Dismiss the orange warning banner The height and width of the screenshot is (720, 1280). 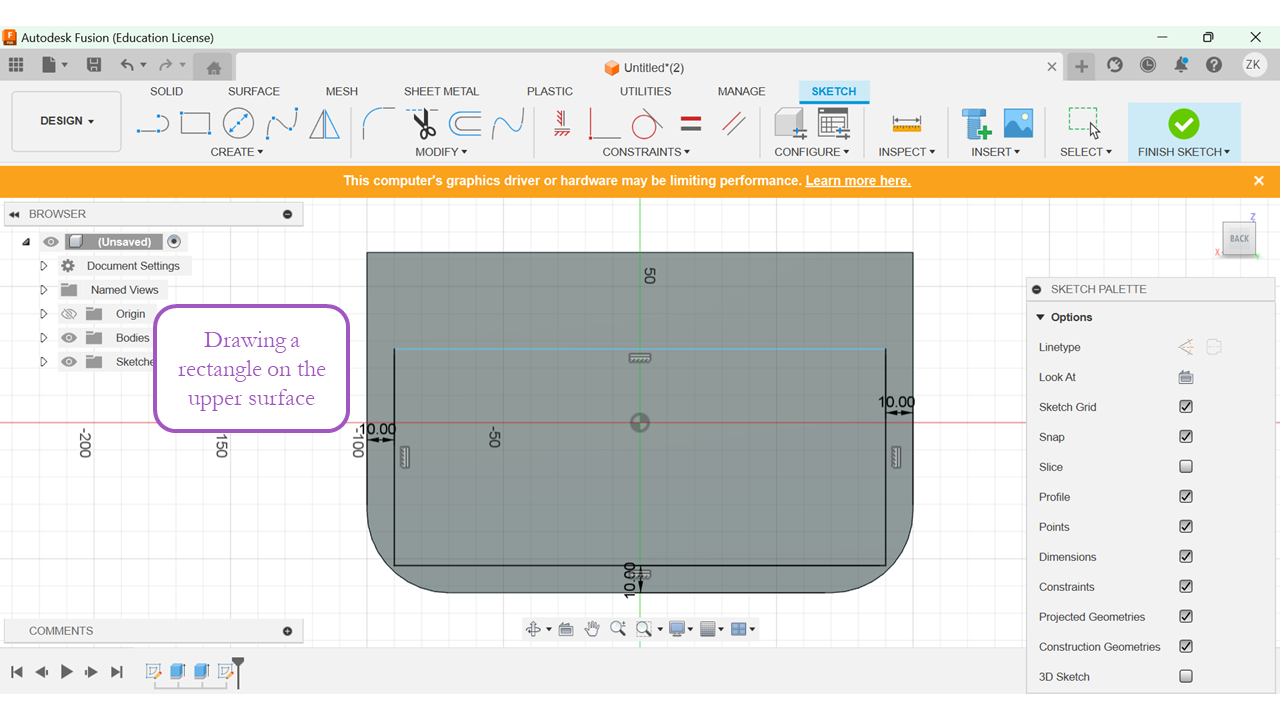pos(1259,181)
